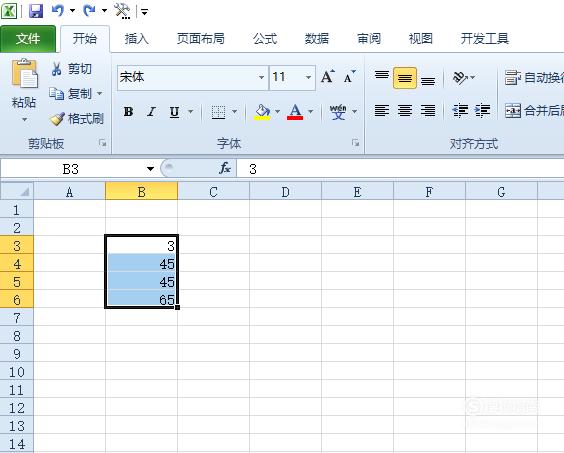
Task: Click the fill color paint bucket icon
Action: click(263, 112)
